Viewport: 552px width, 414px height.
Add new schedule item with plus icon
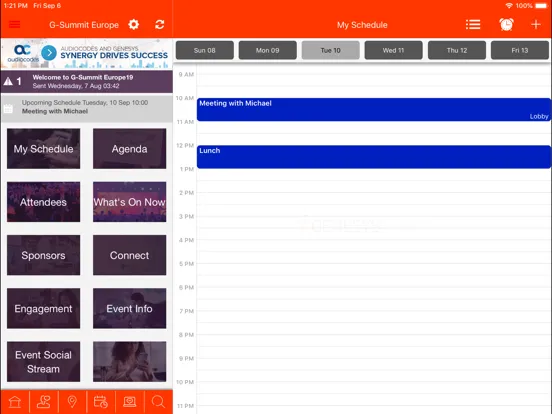pyautogui.click(x=536, y=24)
